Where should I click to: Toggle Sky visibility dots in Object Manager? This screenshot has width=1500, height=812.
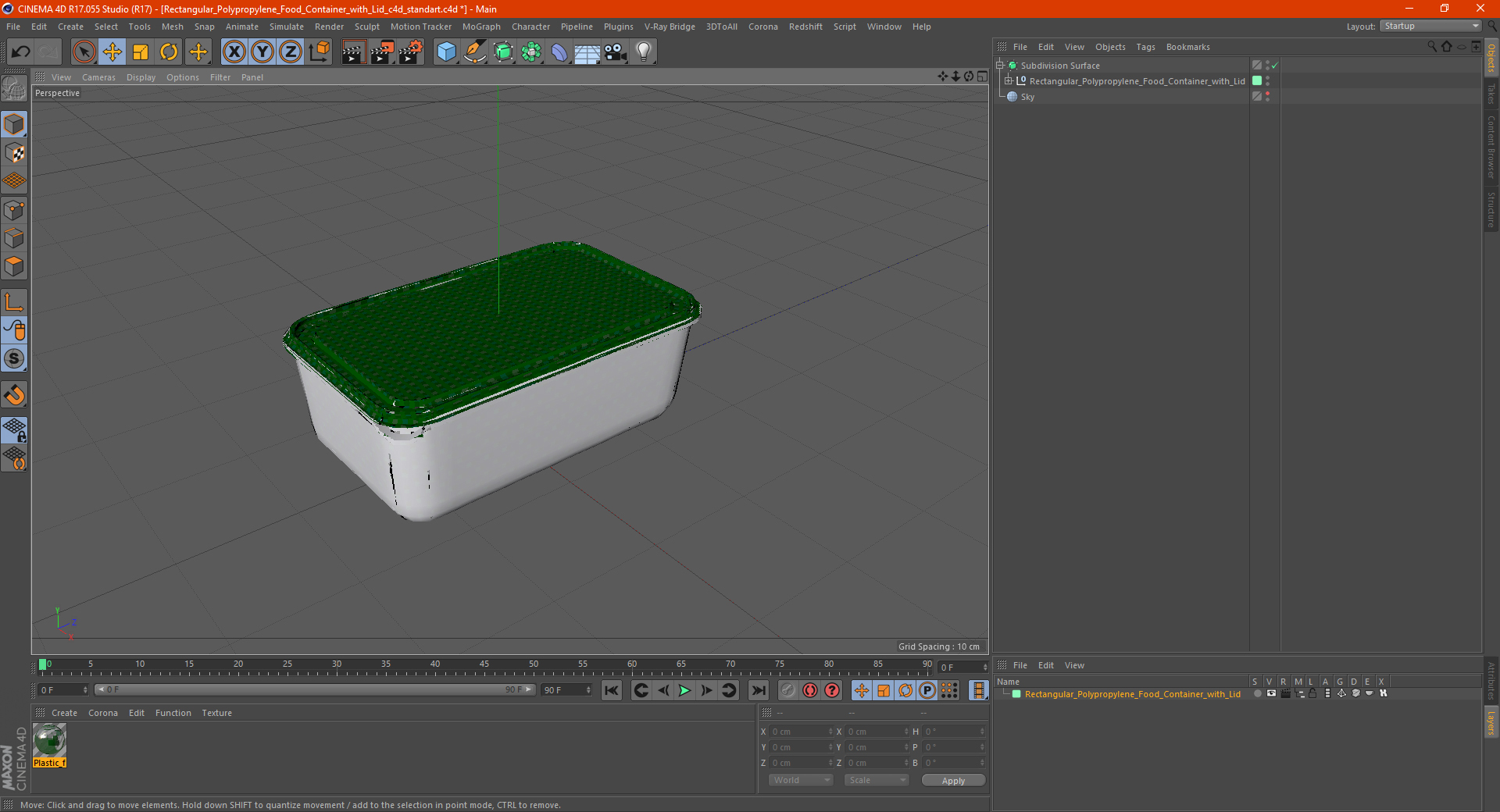pyautogui.click(x=1267, y=97)
